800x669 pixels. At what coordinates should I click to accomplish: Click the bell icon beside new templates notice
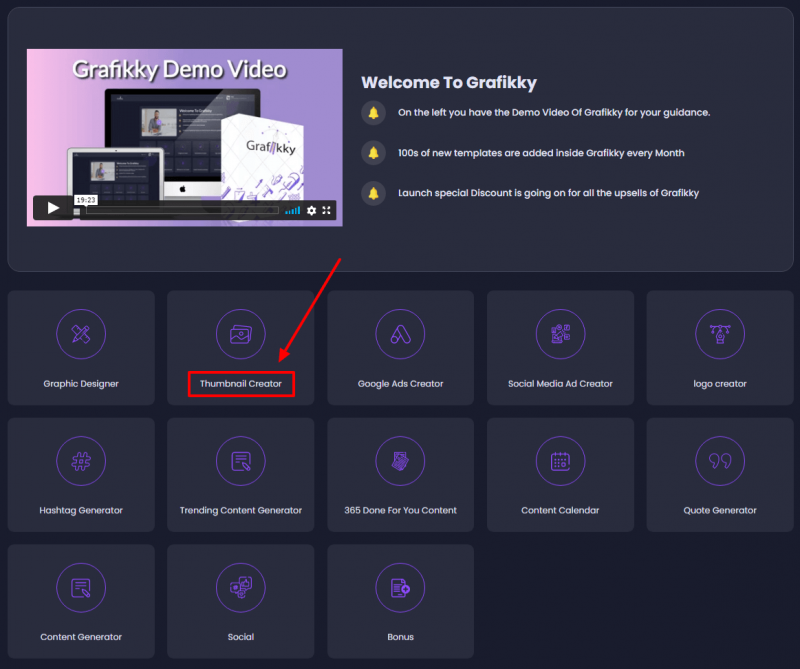(373, 153)
